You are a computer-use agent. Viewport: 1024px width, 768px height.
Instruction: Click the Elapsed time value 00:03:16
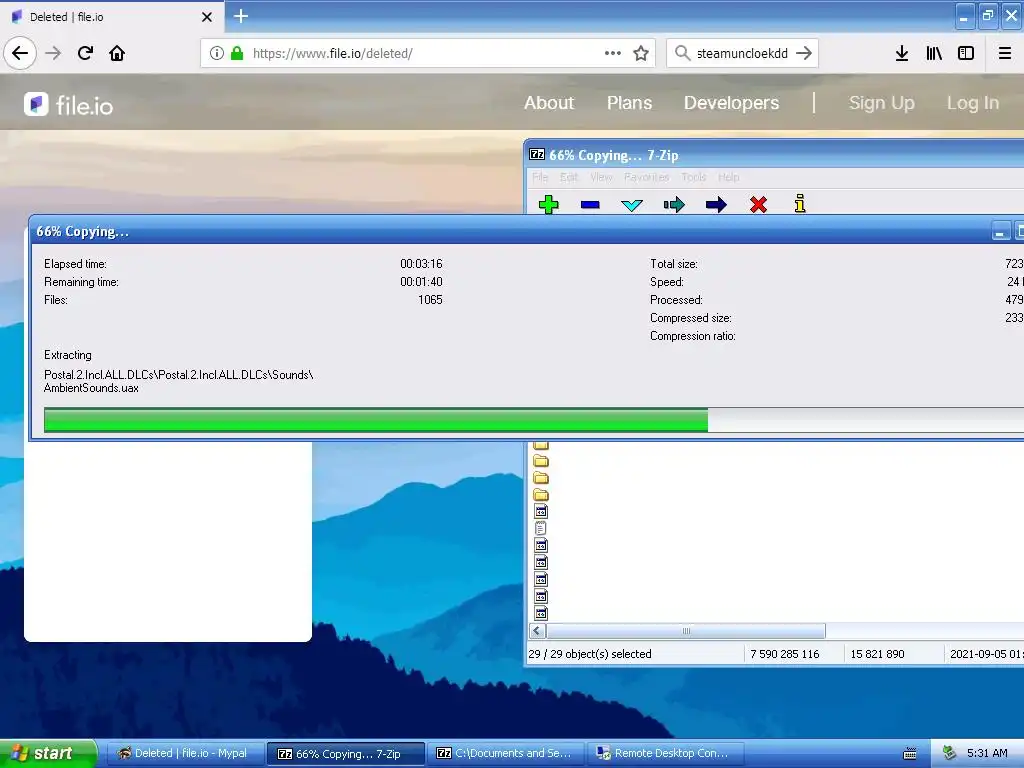421,264
